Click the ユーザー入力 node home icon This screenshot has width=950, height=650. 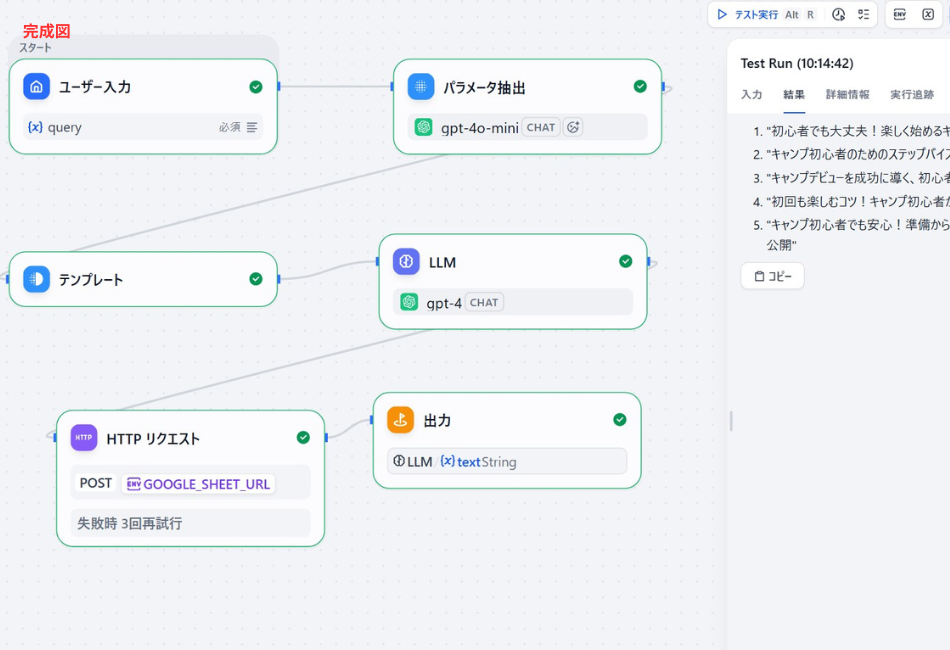pyautogui.click(x=37, y=87)
